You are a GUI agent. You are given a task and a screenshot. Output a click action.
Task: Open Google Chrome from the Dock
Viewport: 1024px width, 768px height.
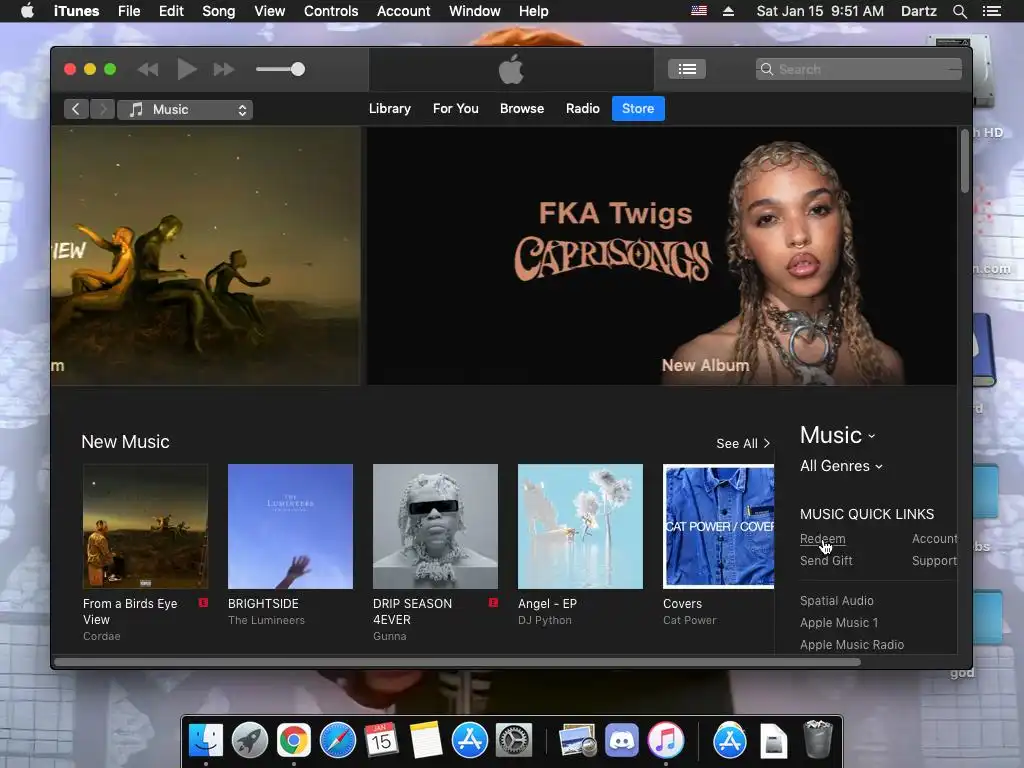tap(294, 741)
